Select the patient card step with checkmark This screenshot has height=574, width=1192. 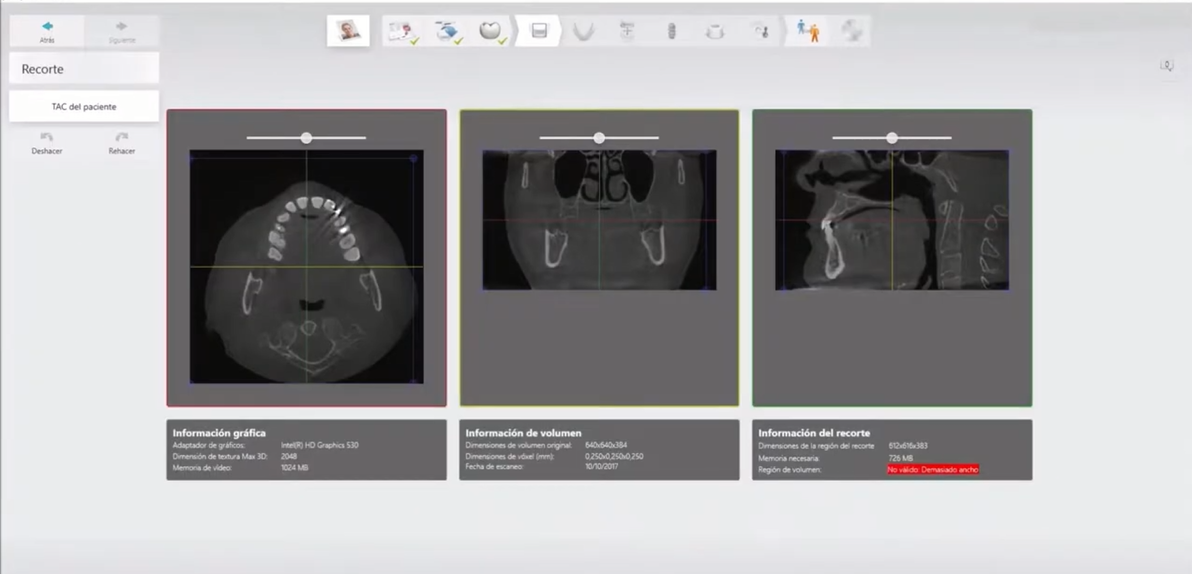click(403, 31)
